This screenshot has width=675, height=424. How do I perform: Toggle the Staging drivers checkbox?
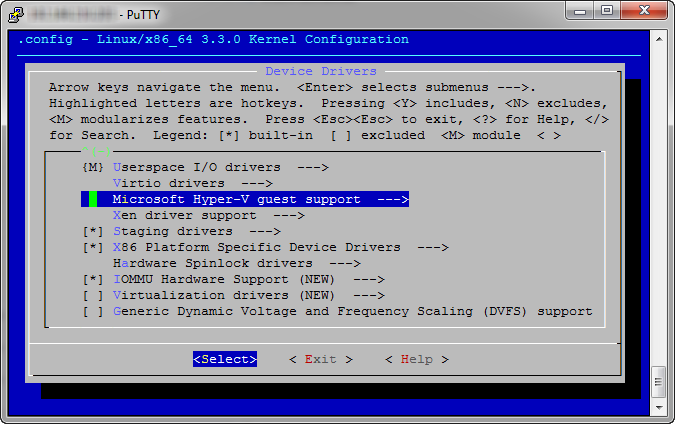click(93, 232)
